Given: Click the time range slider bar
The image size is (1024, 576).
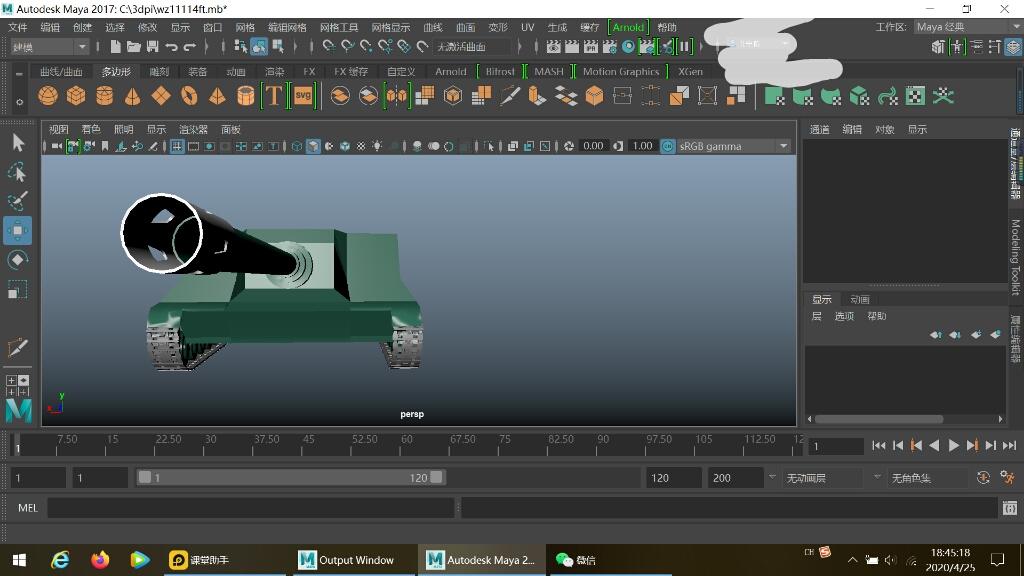Looking at the screenshot, I should click(290, 478).
